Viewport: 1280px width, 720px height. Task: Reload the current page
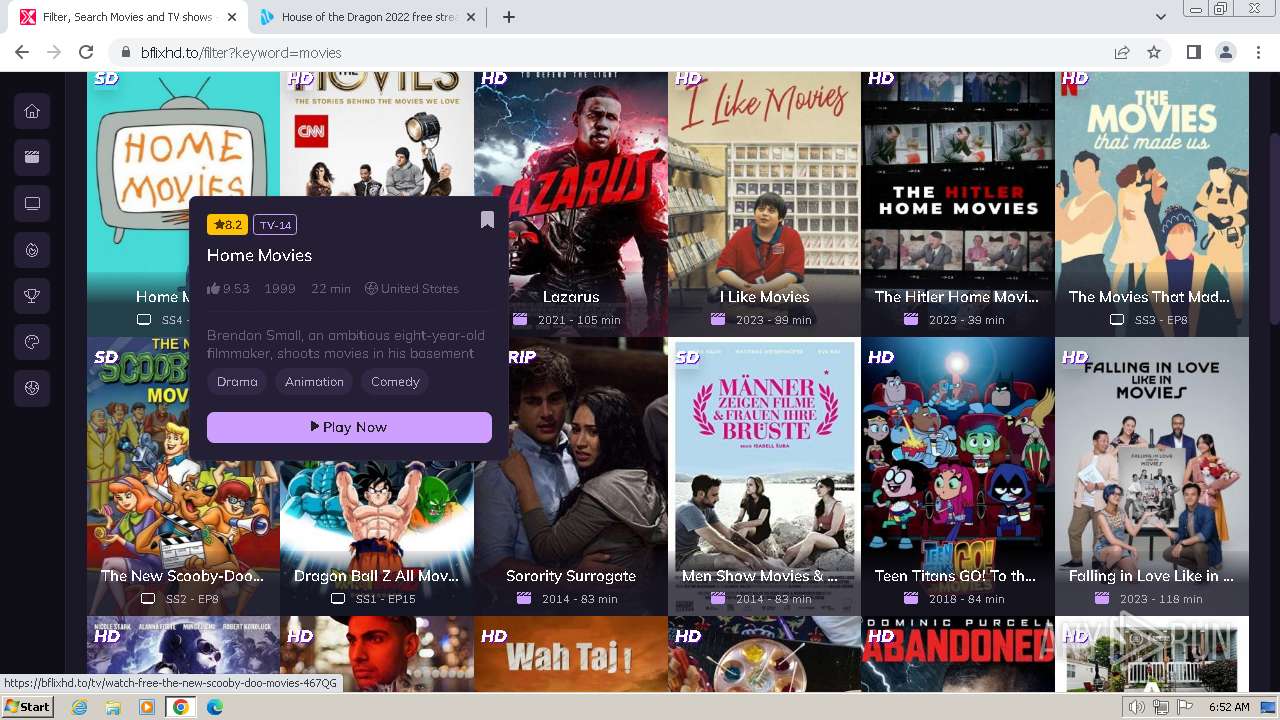tap(86, 52)
